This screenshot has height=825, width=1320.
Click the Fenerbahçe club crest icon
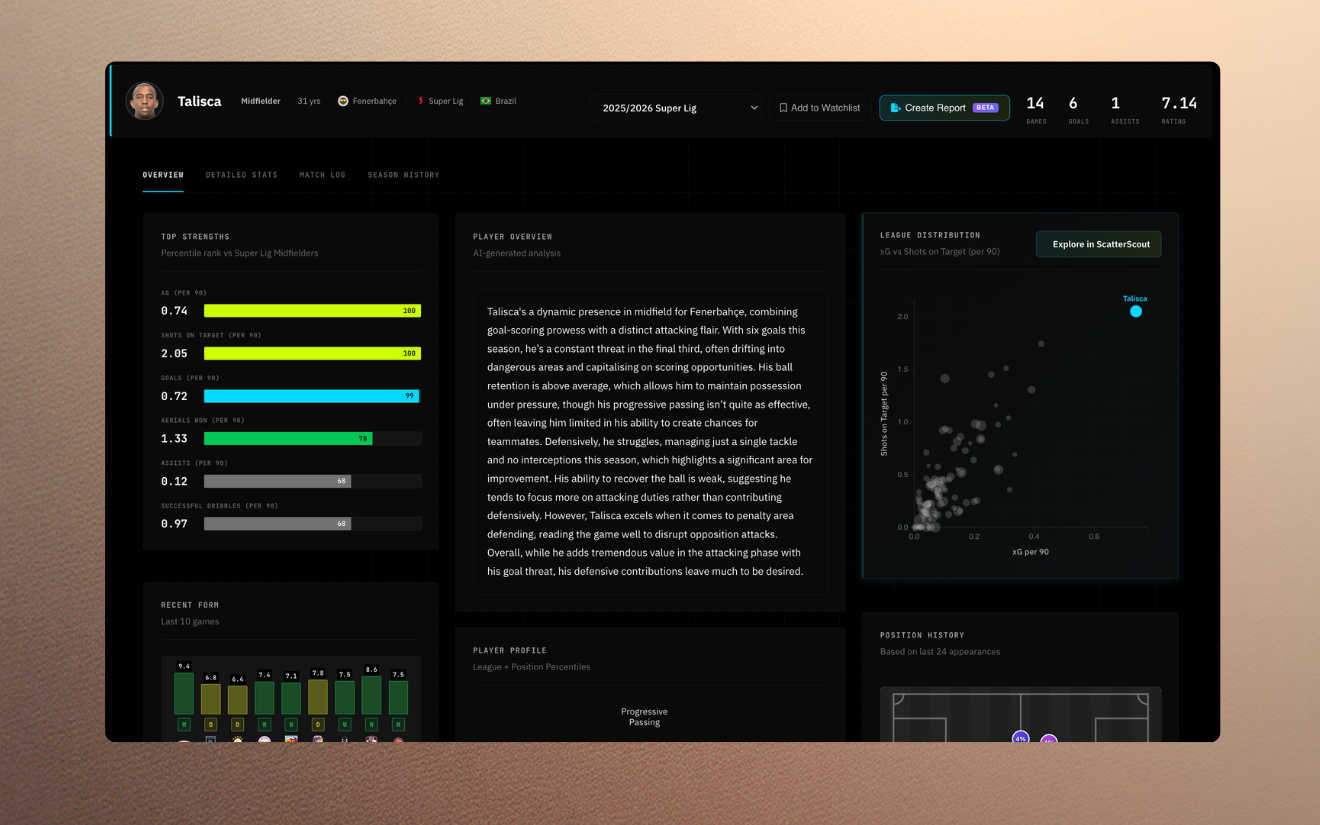[x=343, y=101]
